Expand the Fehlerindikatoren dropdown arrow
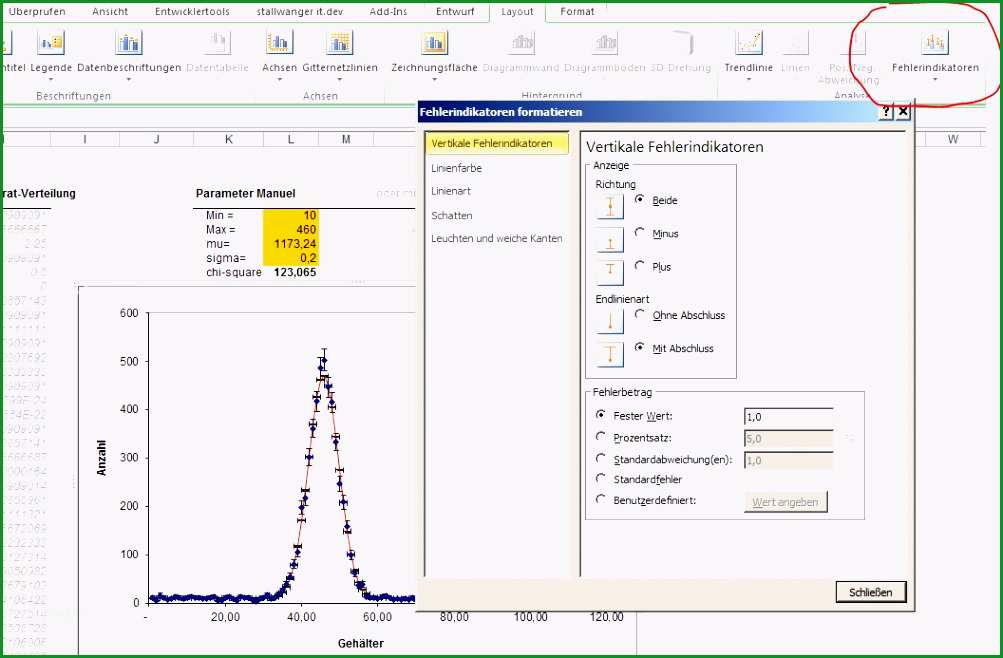 pyautogui.click(x=935, y=80)
